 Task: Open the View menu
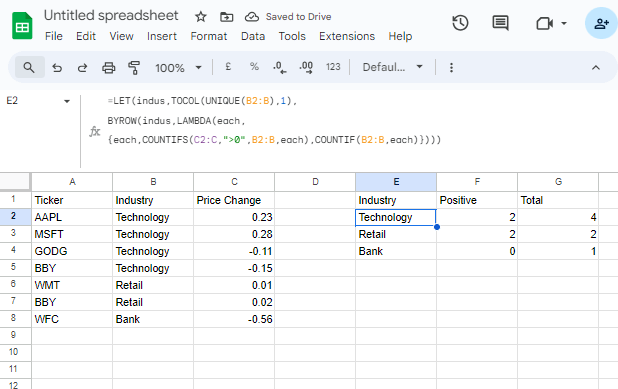coord(121,36)
